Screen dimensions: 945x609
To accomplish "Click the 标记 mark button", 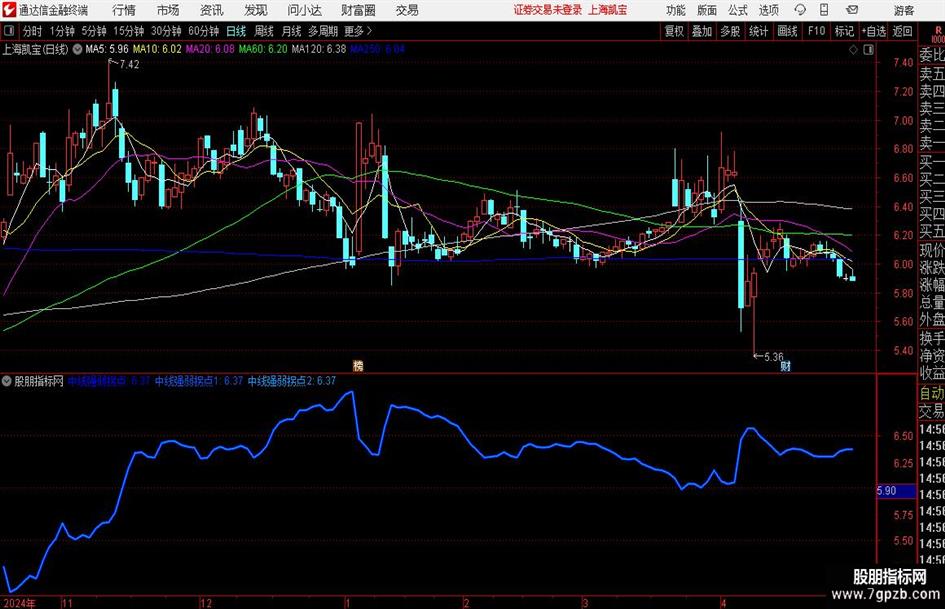I will click(x=844, y=31).
